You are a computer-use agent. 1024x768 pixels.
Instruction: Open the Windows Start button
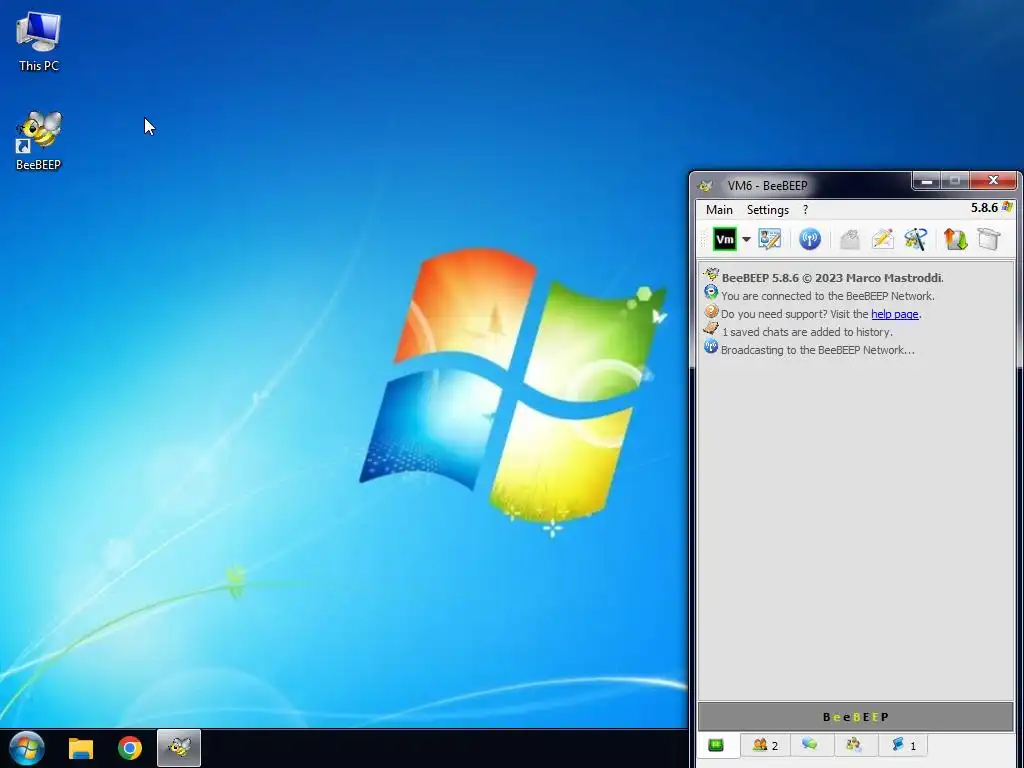tap(27, 748)
